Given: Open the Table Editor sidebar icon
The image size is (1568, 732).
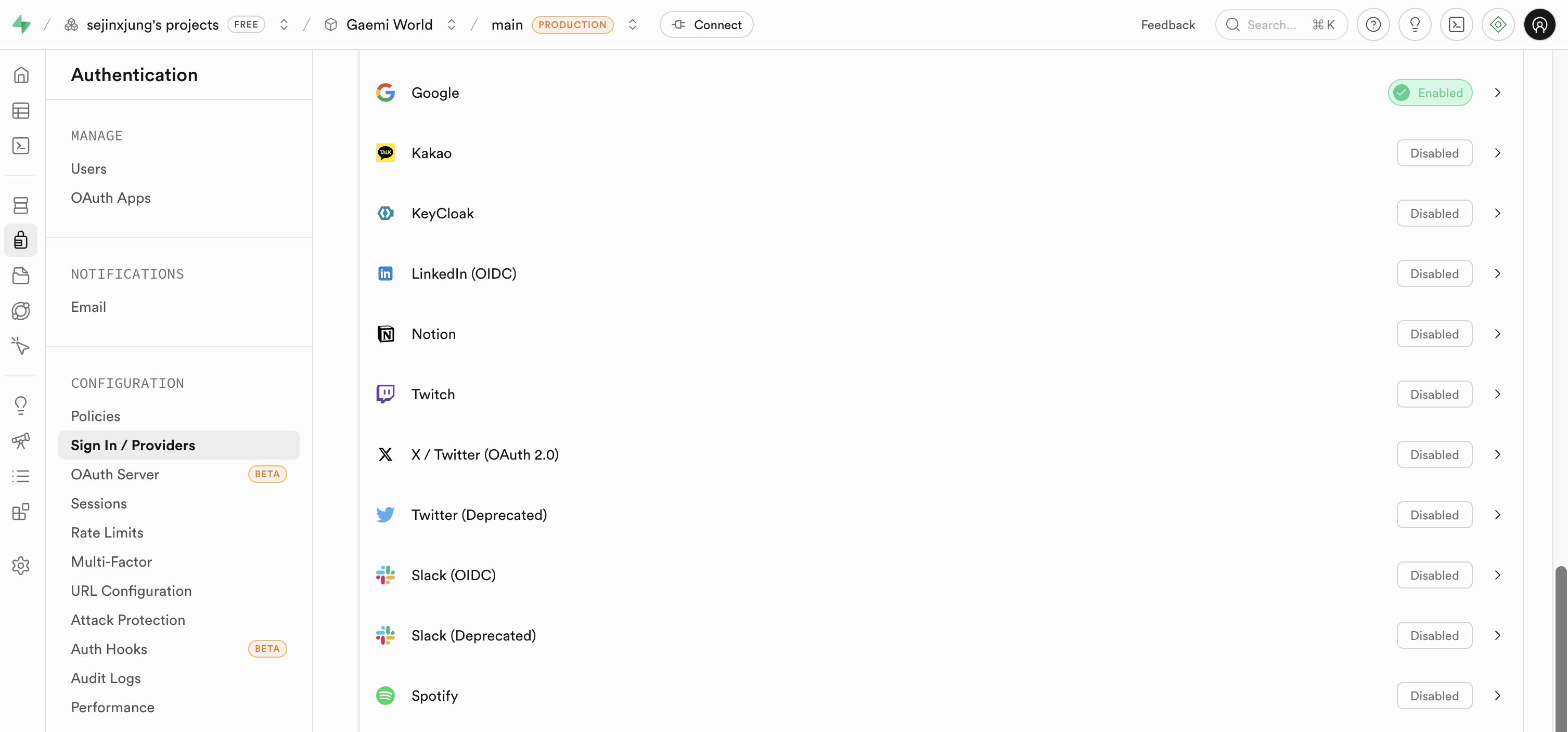Looking at the screenshot, I should click(21, 111).
